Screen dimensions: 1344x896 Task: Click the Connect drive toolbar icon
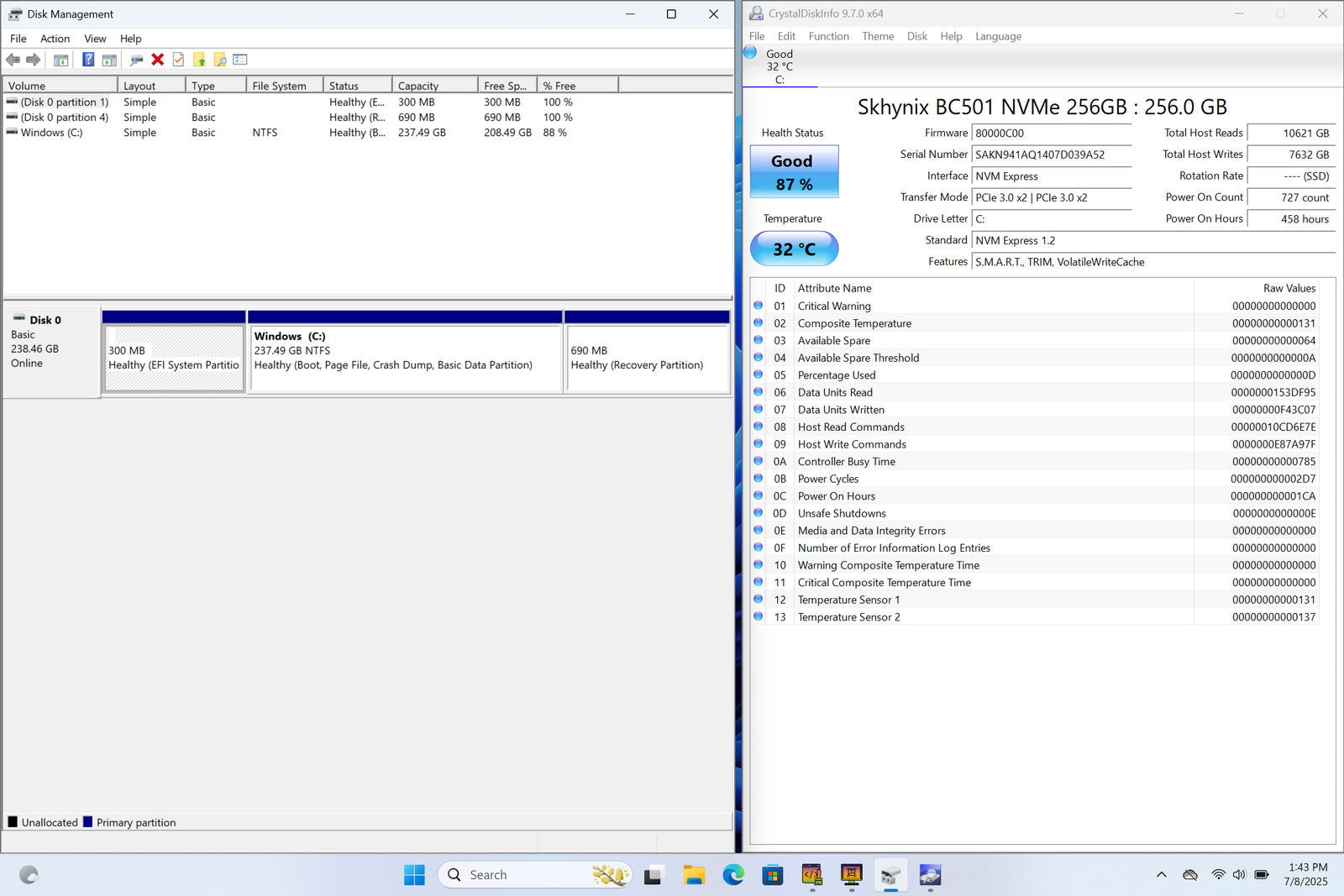(x=136, y=60)
